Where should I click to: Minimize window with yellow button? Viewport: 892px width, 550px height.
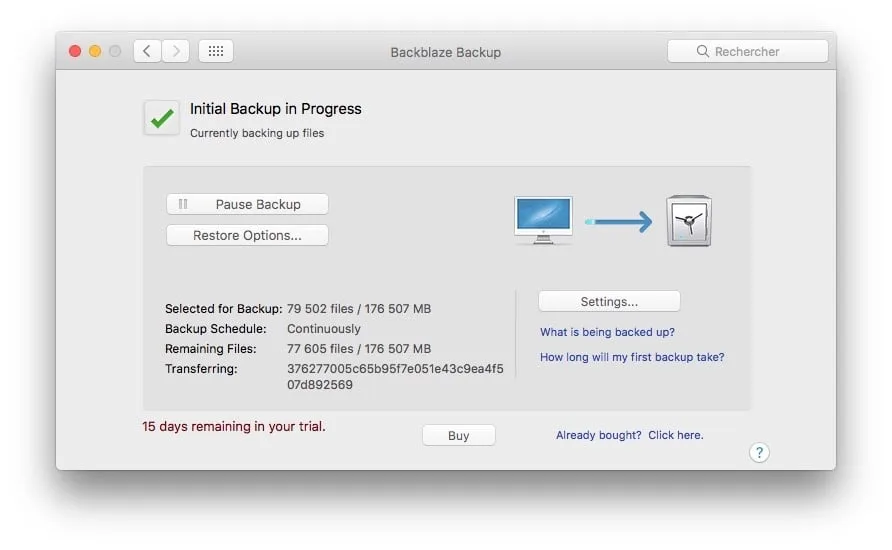coord(95,51)
